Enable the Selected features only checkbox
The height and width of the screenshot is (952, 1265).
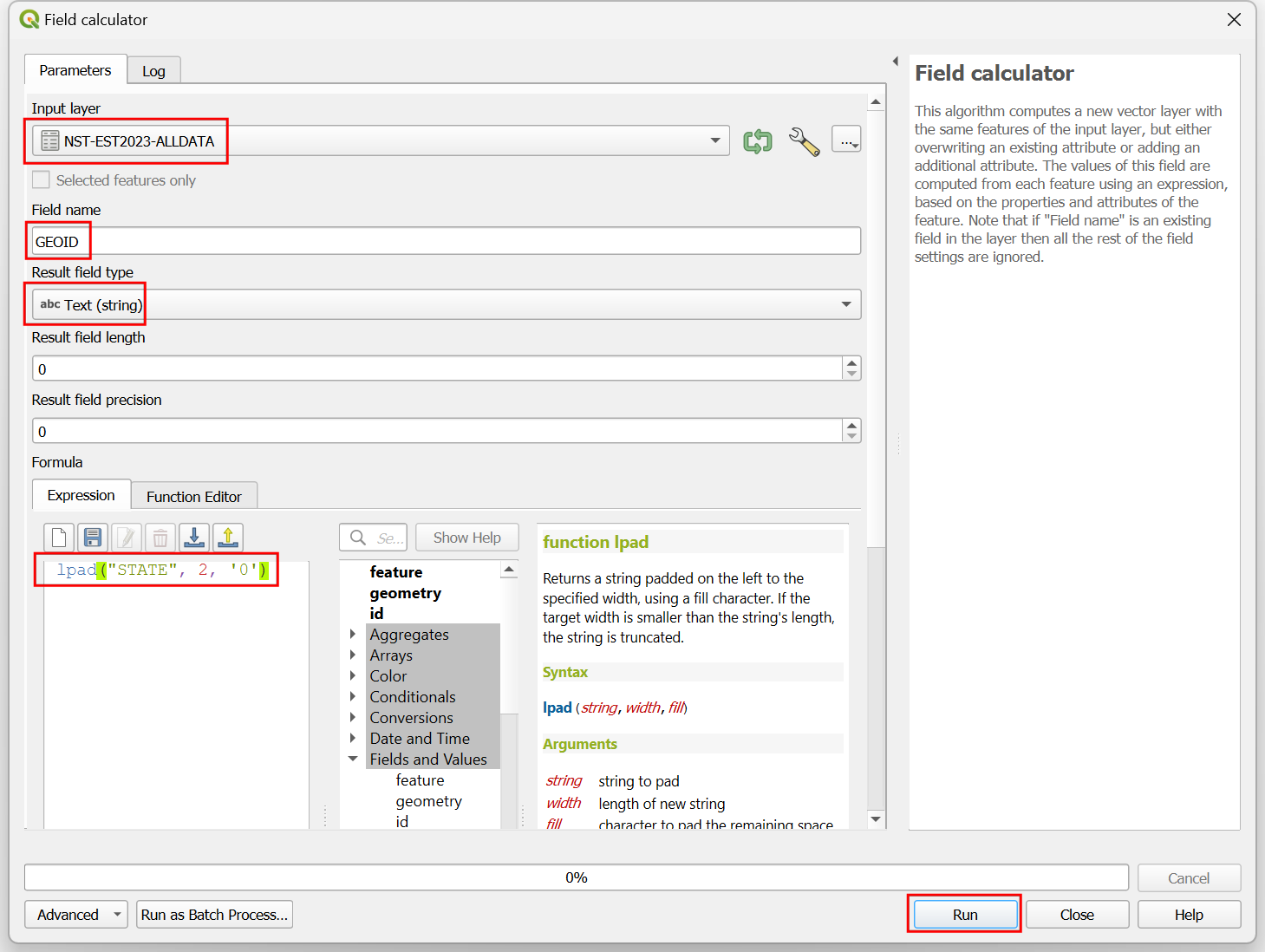pos(41,180)
